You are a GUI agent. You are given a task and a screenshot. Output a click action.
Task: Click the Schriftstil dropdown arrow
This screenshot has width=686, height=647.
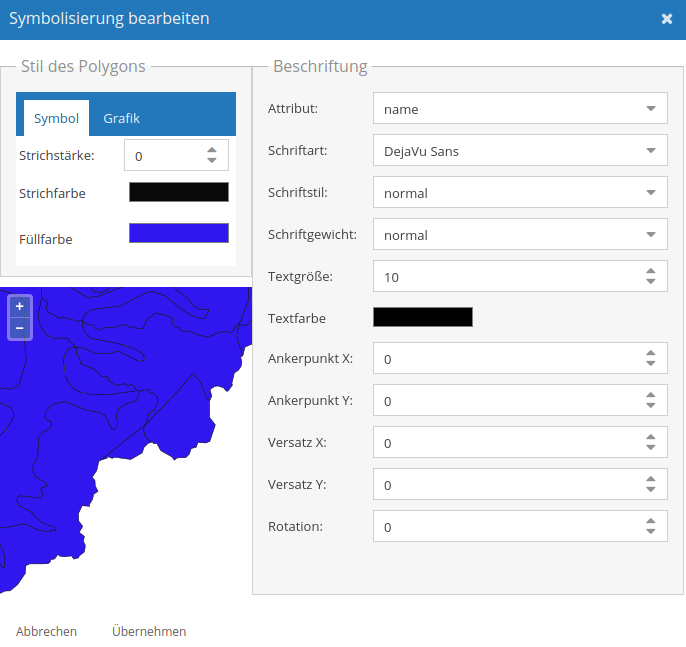point(651,192)
